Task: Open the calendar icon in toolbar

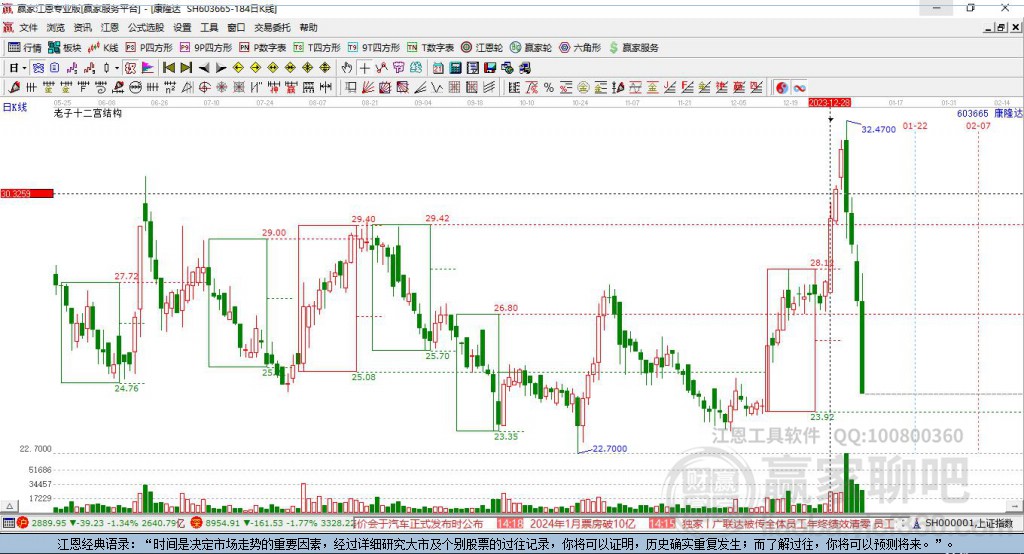Action: [438, 68]
